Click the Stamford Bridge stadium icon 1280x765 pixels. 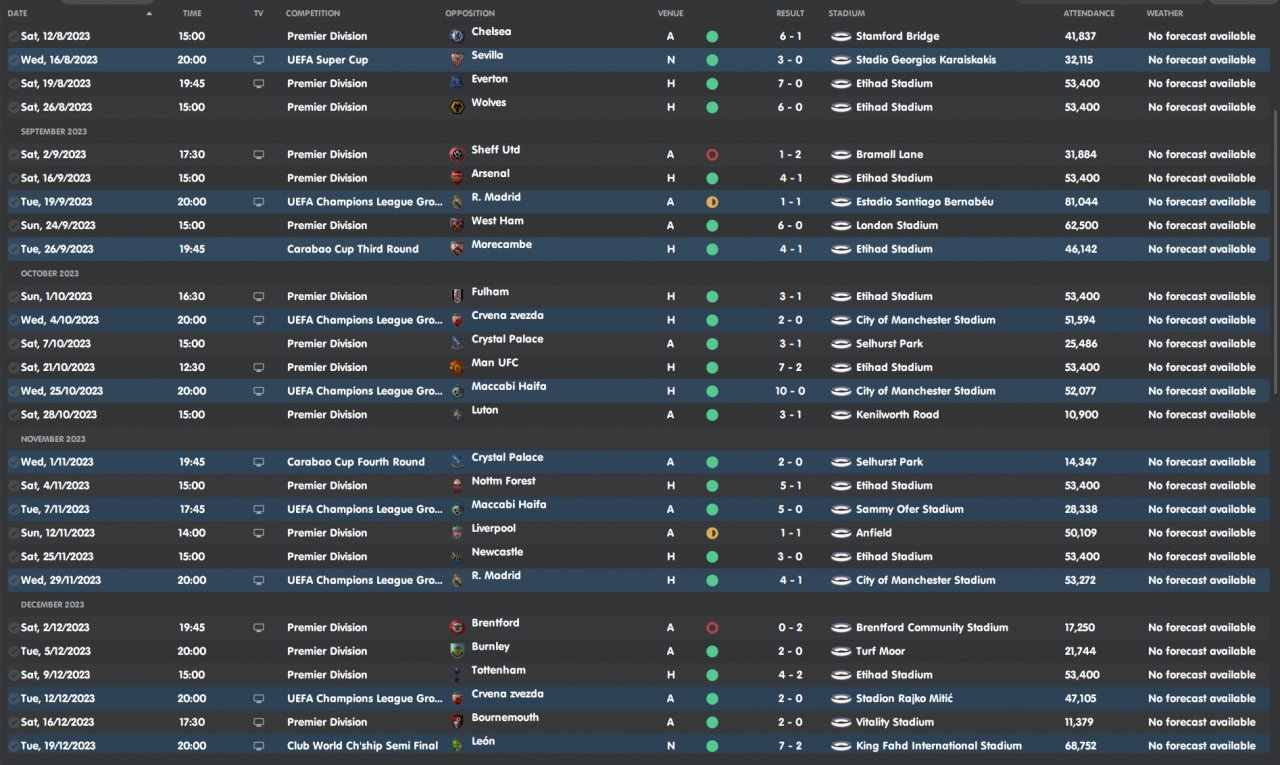(841, 36)
